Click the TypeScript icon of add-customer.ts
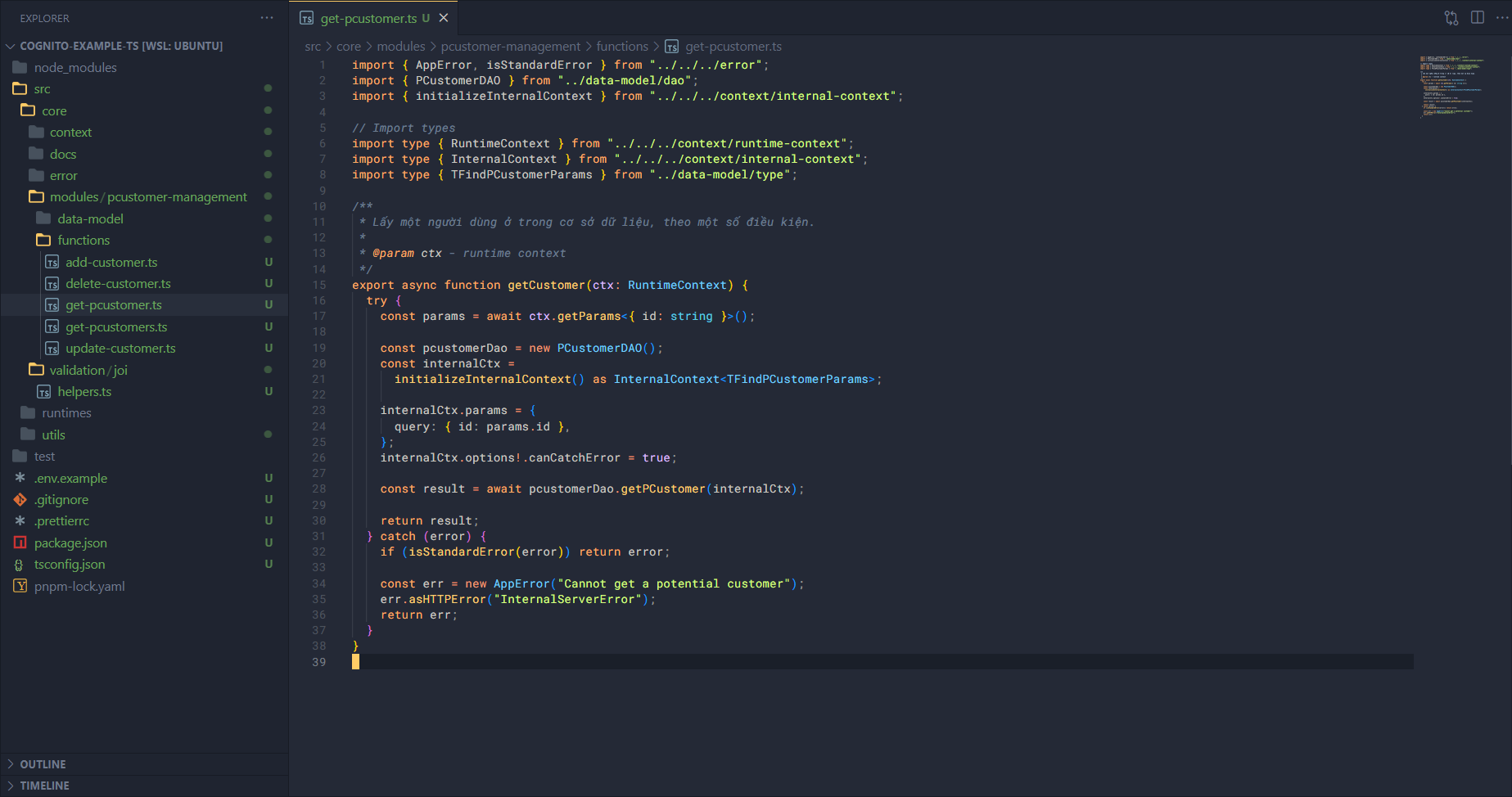The width and height of the screenshot is (1512, 797). point(52,263)
